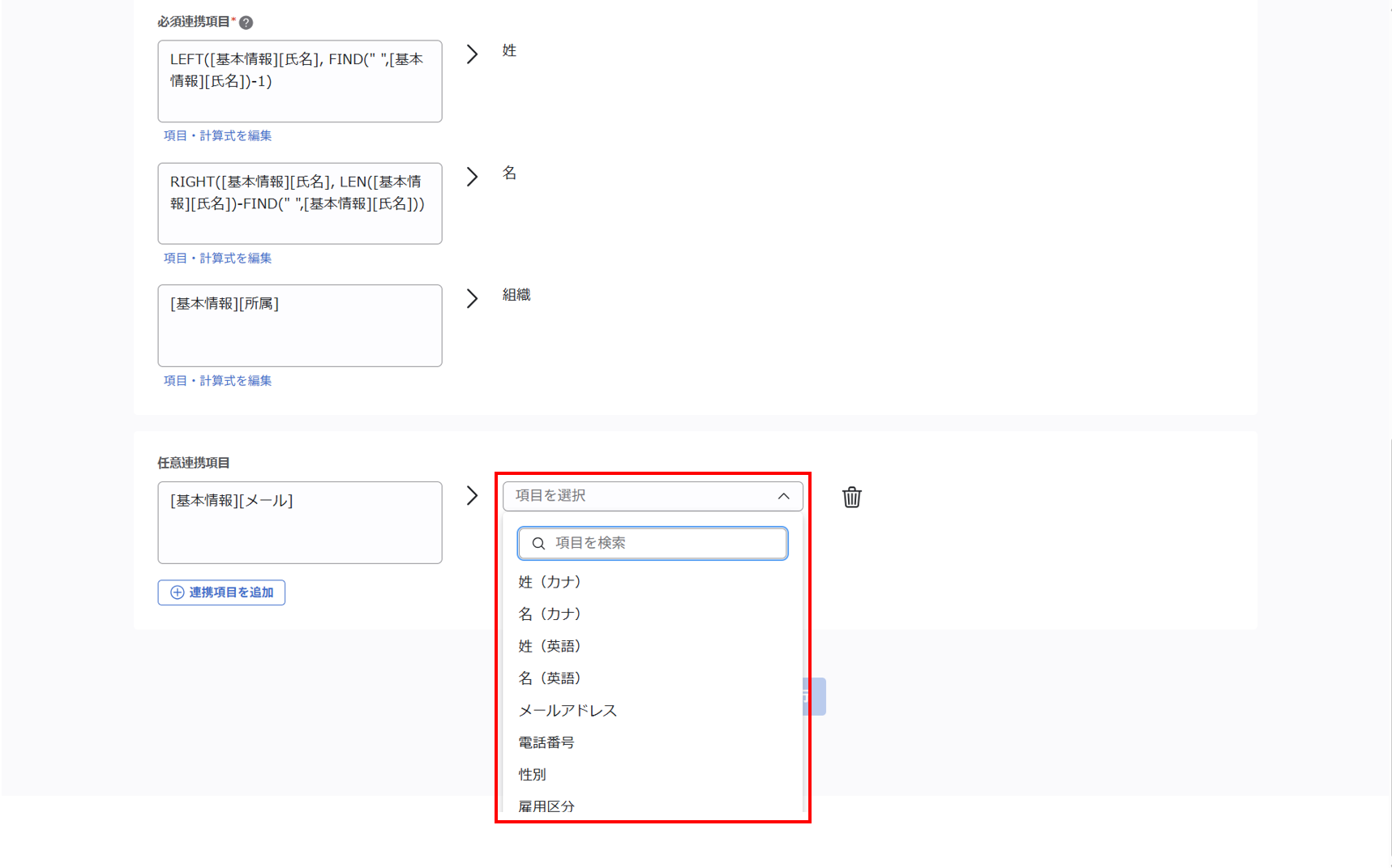The image size is (1392, 868).
Task: Open 項目・計算式を編集 link under 所属 field
Action: [217, 381]
